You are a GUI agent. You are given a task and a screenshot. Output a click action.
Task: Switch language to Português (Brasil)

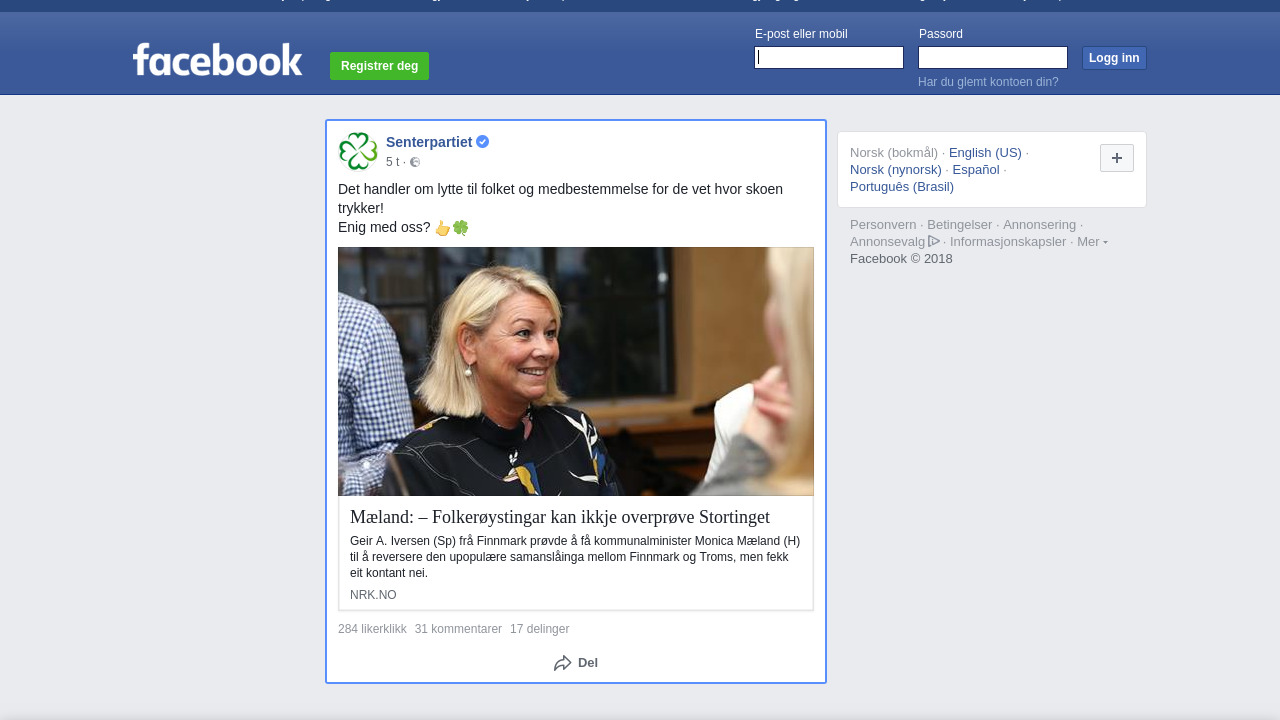902,187
